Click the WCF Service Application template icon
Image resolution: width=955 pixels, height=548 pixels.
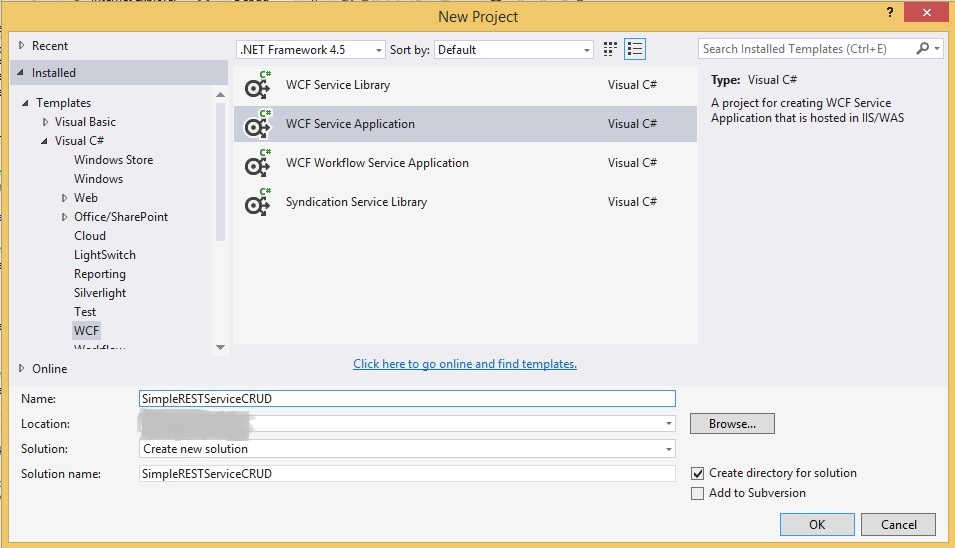(258, 125)
